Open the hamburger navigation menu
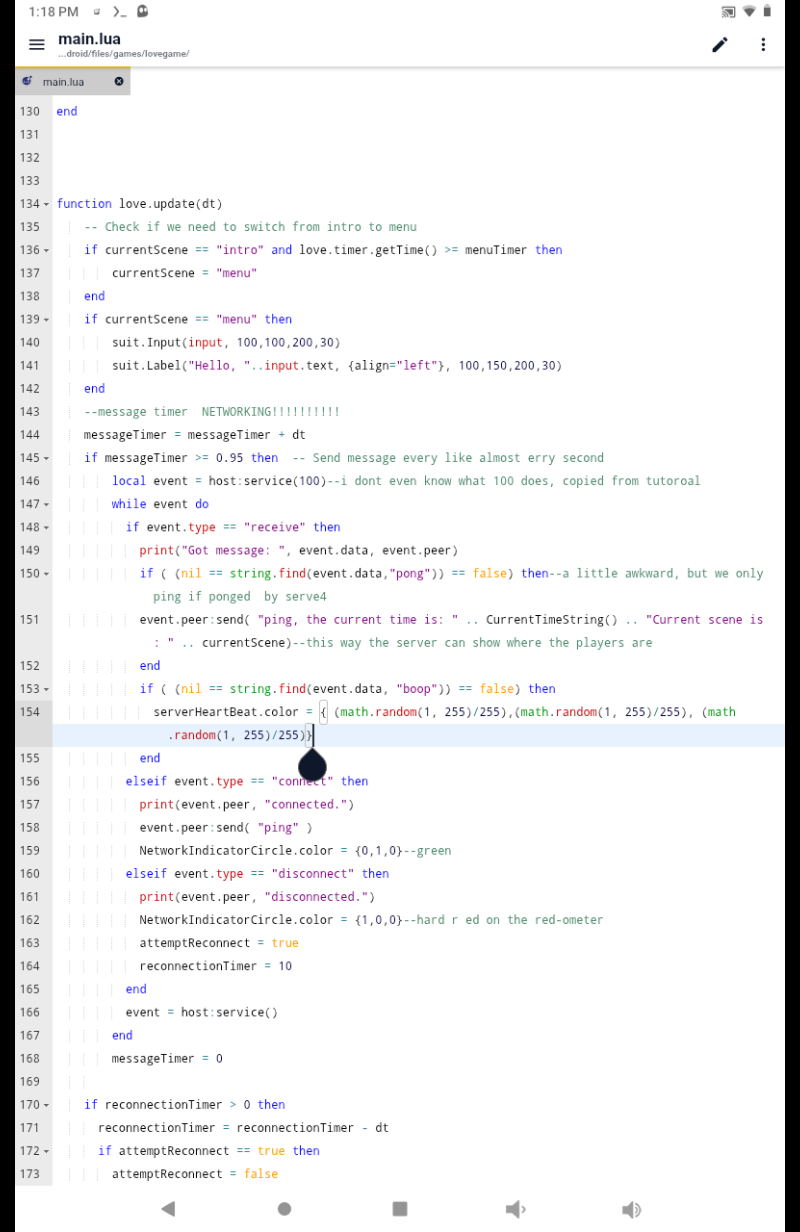 tap(37, 44)
